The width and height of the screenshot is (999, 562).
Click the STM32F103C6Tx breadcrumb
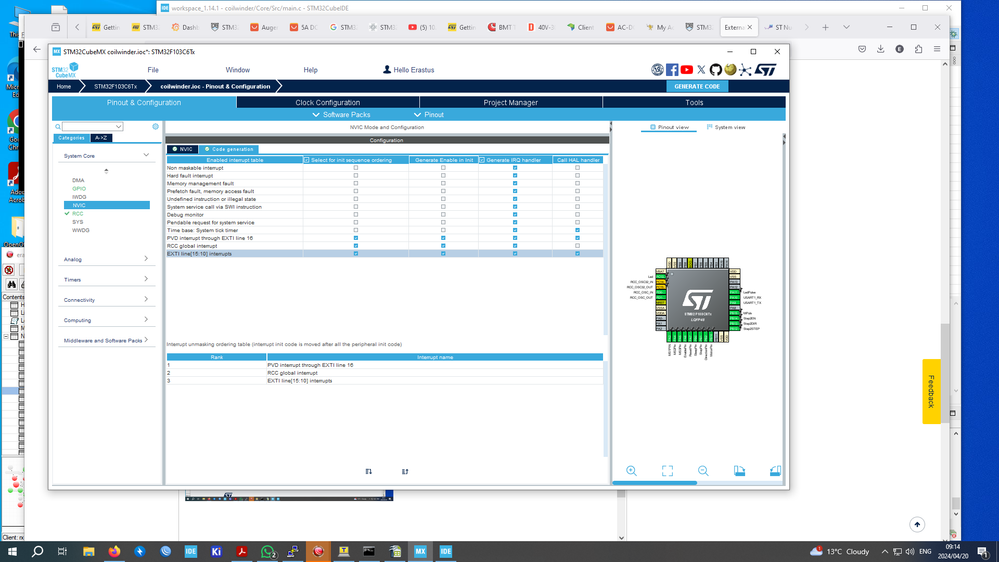[115, 86]
